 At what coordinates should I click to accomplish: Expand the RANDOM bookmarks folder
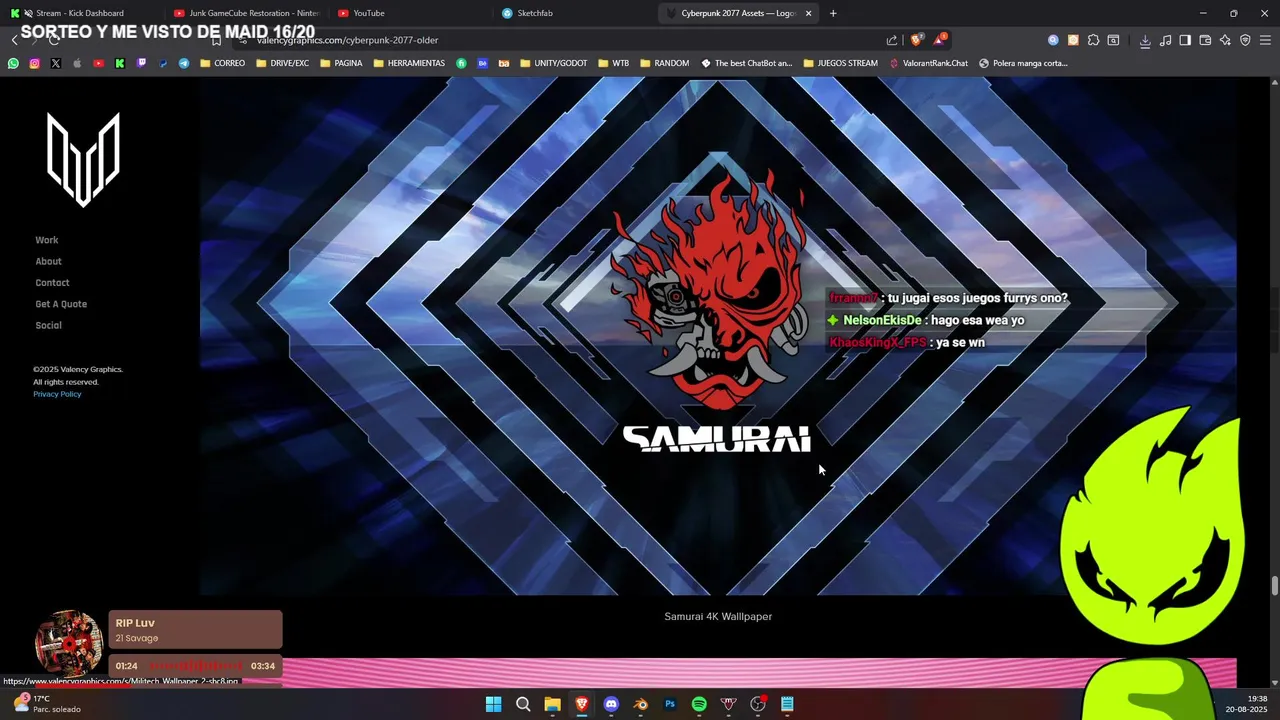pyautogui.click(x=664, y=63)
